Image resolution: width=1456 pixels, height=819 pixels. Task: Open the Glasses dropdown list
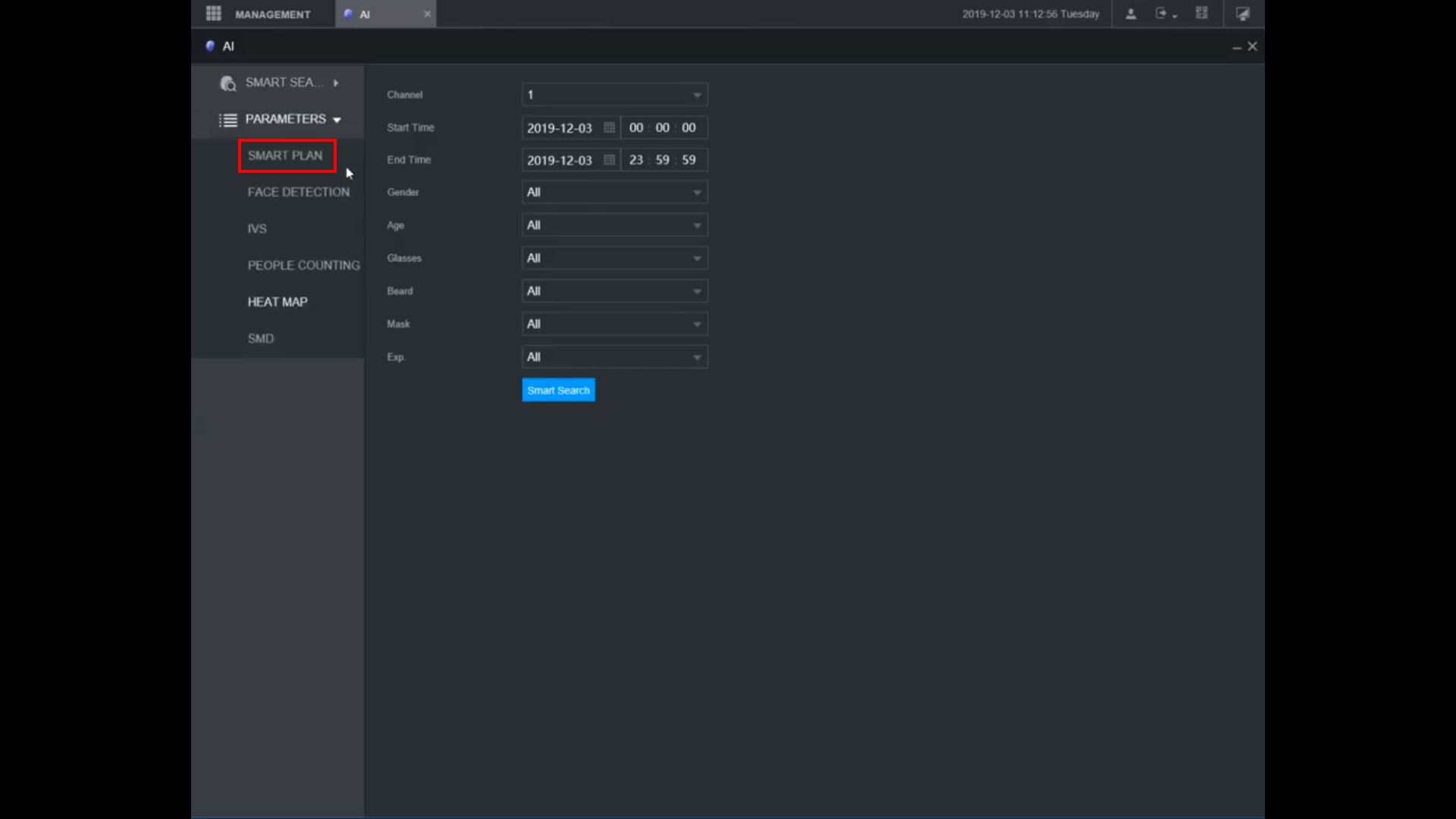coord(614,259)
